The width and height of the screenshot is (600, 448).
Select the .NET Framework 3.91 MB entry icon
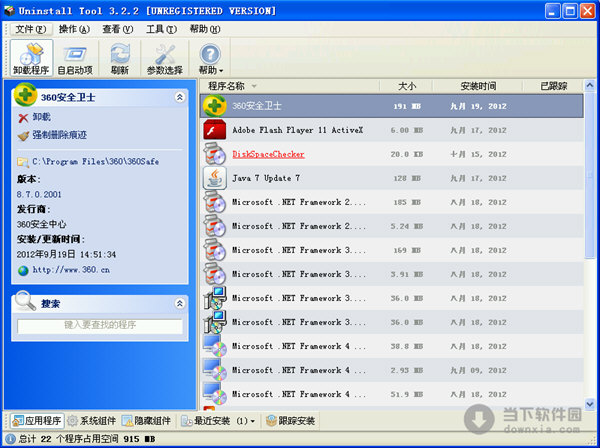tap(215, 274)
